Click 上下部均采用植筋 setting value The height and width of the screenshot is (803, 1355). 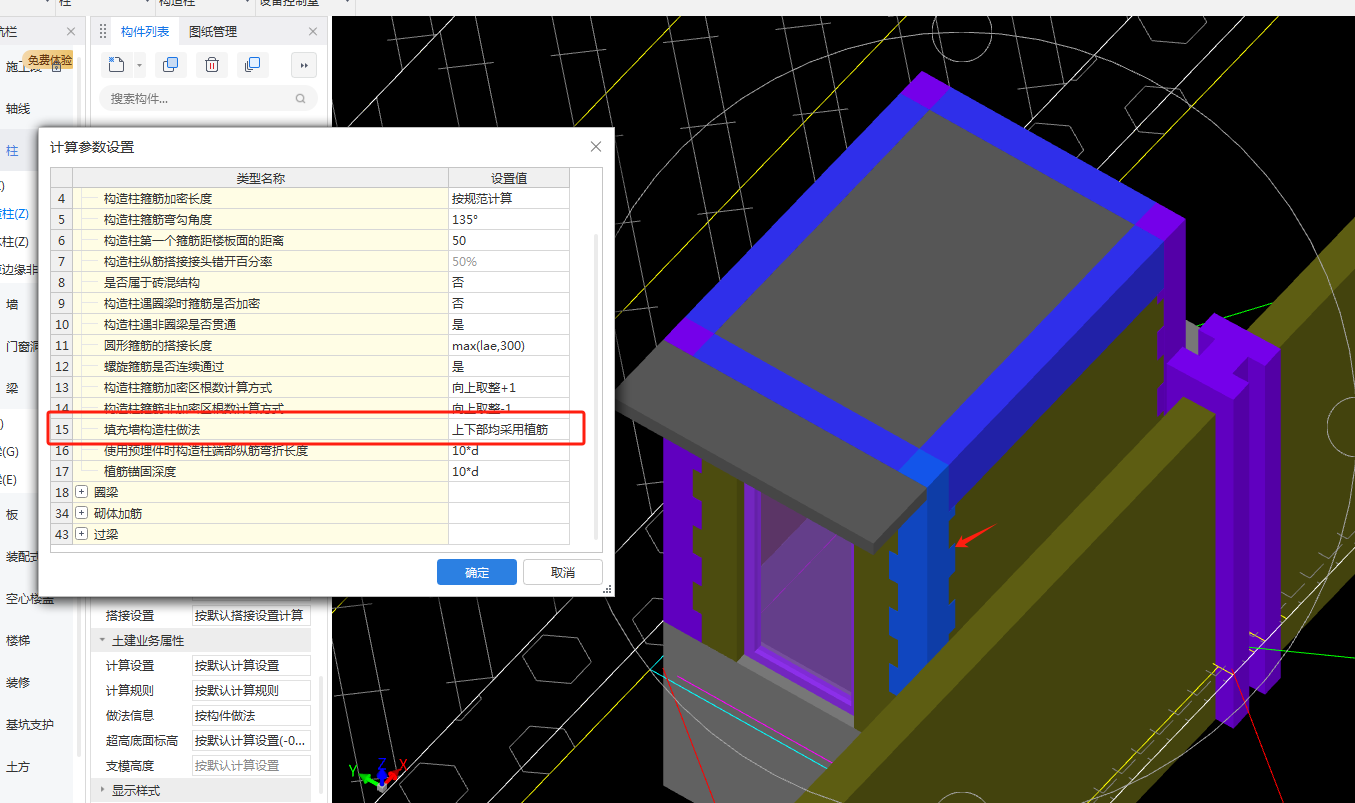click(509, 429)
